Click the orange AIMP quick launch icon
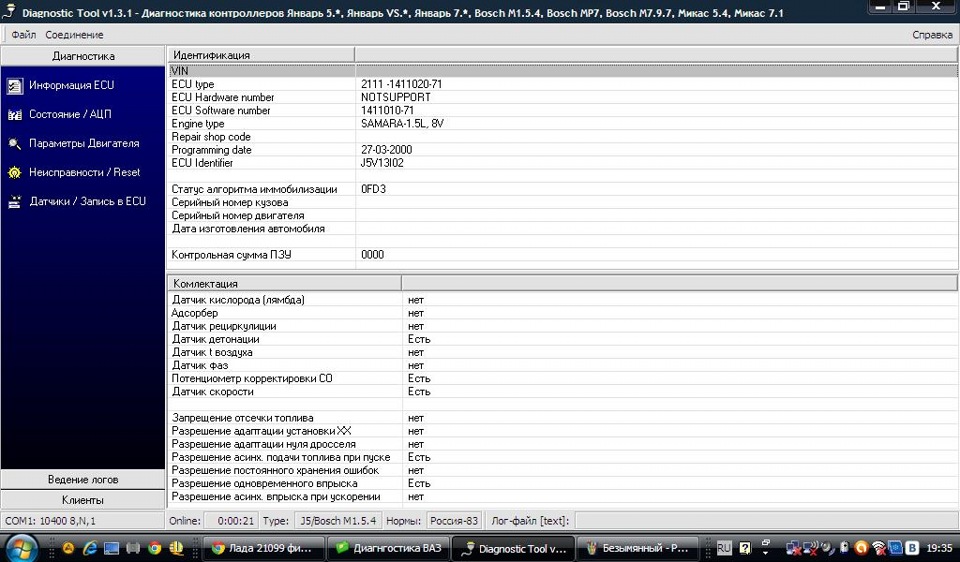 [x=68, y=548]
